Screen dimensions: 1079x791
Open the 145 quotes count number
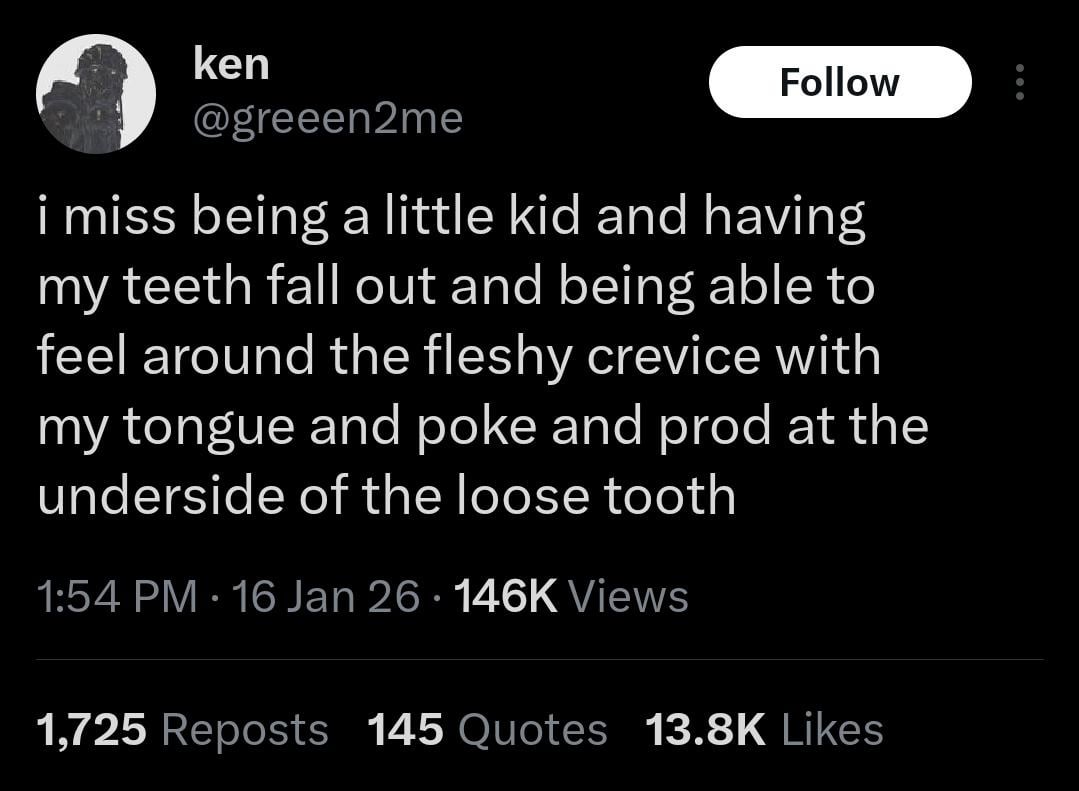[405, 729]
